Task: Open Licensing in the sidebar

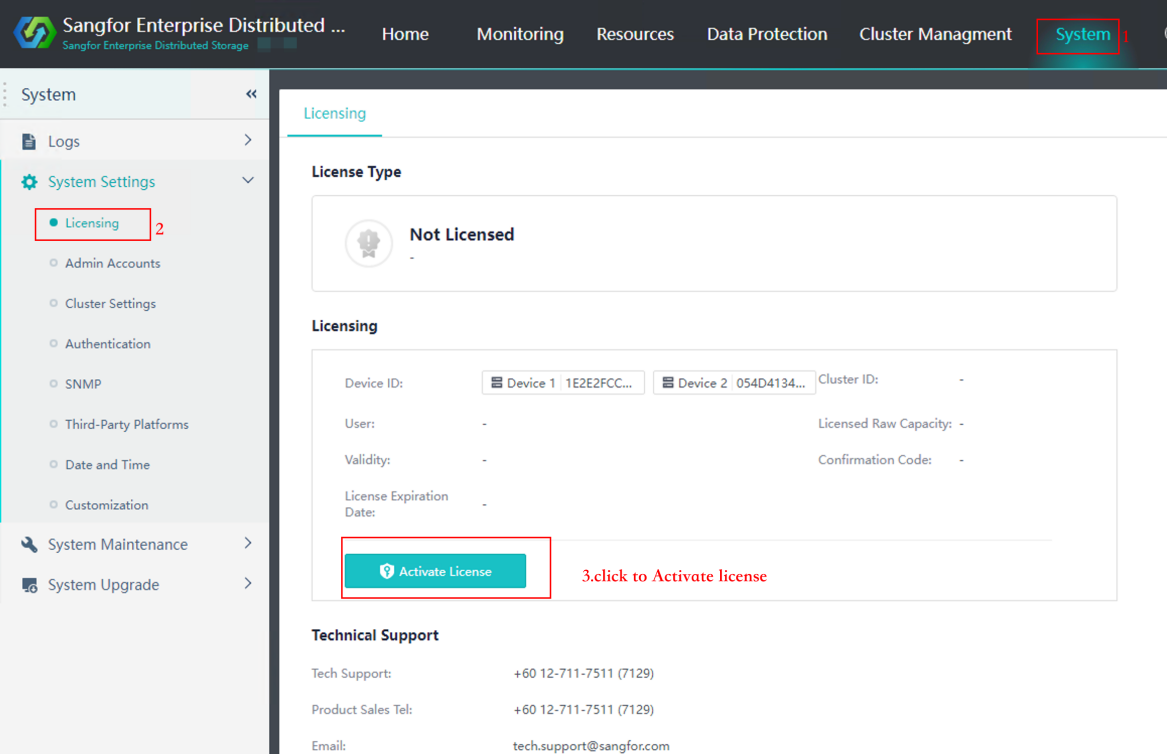Action: point(92,223)
